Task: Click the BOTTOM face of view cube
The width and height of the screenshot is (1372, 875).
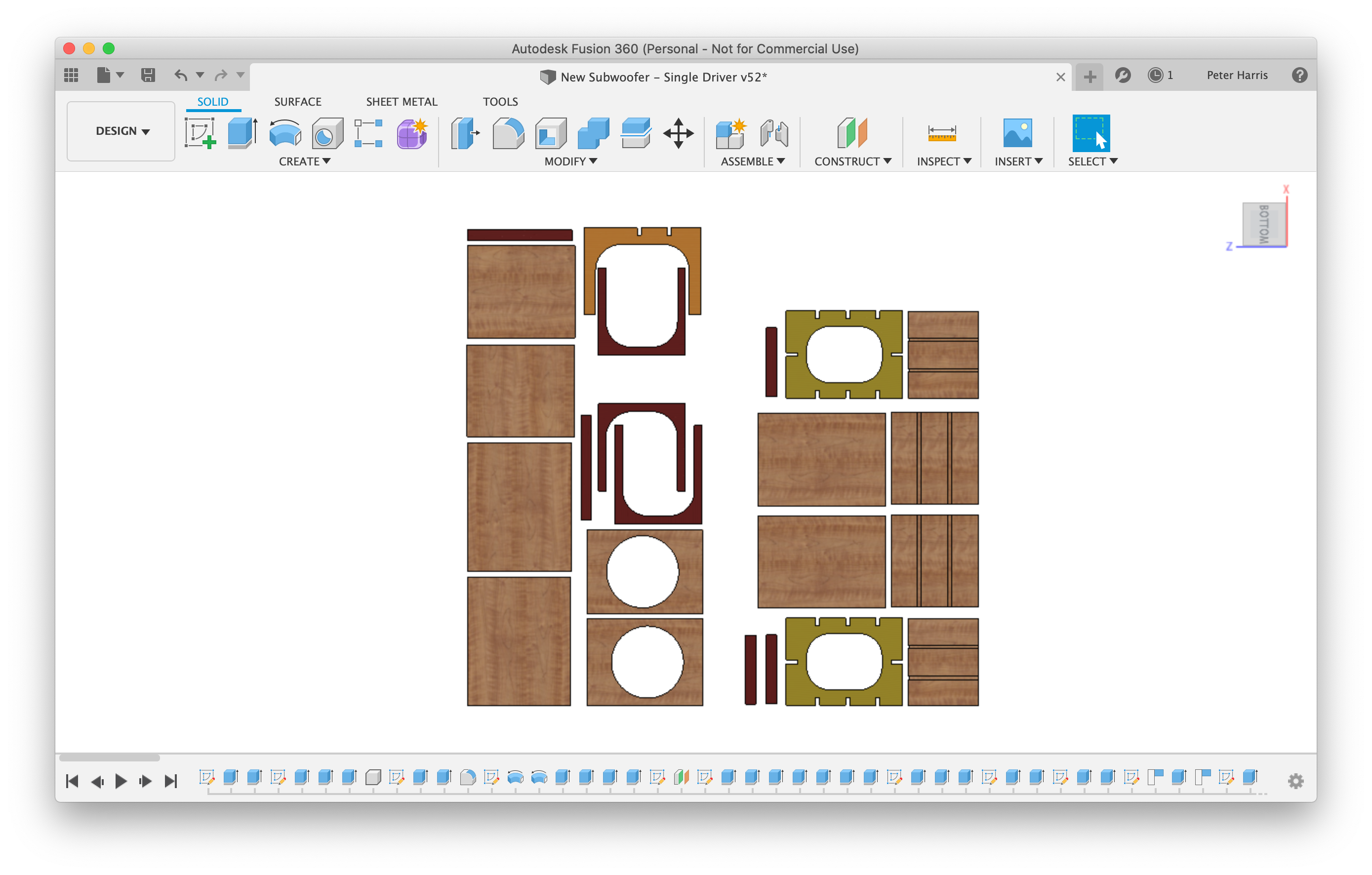Action: pyautogui.click(x=1263, y=224)
